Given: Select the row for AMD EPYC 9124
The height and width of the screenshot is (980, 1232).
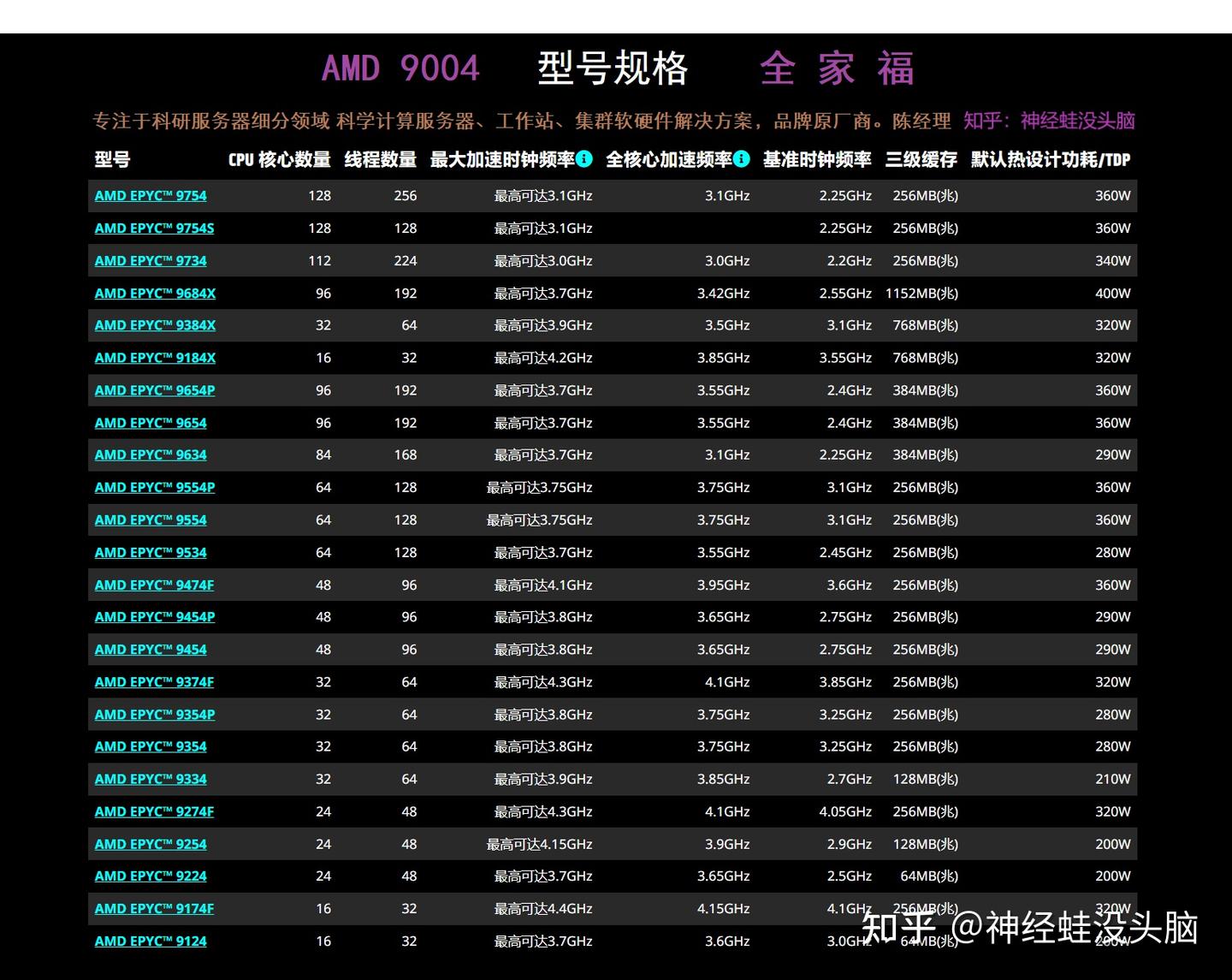Looking at the screenshot, I should click(x=150, y=941).
